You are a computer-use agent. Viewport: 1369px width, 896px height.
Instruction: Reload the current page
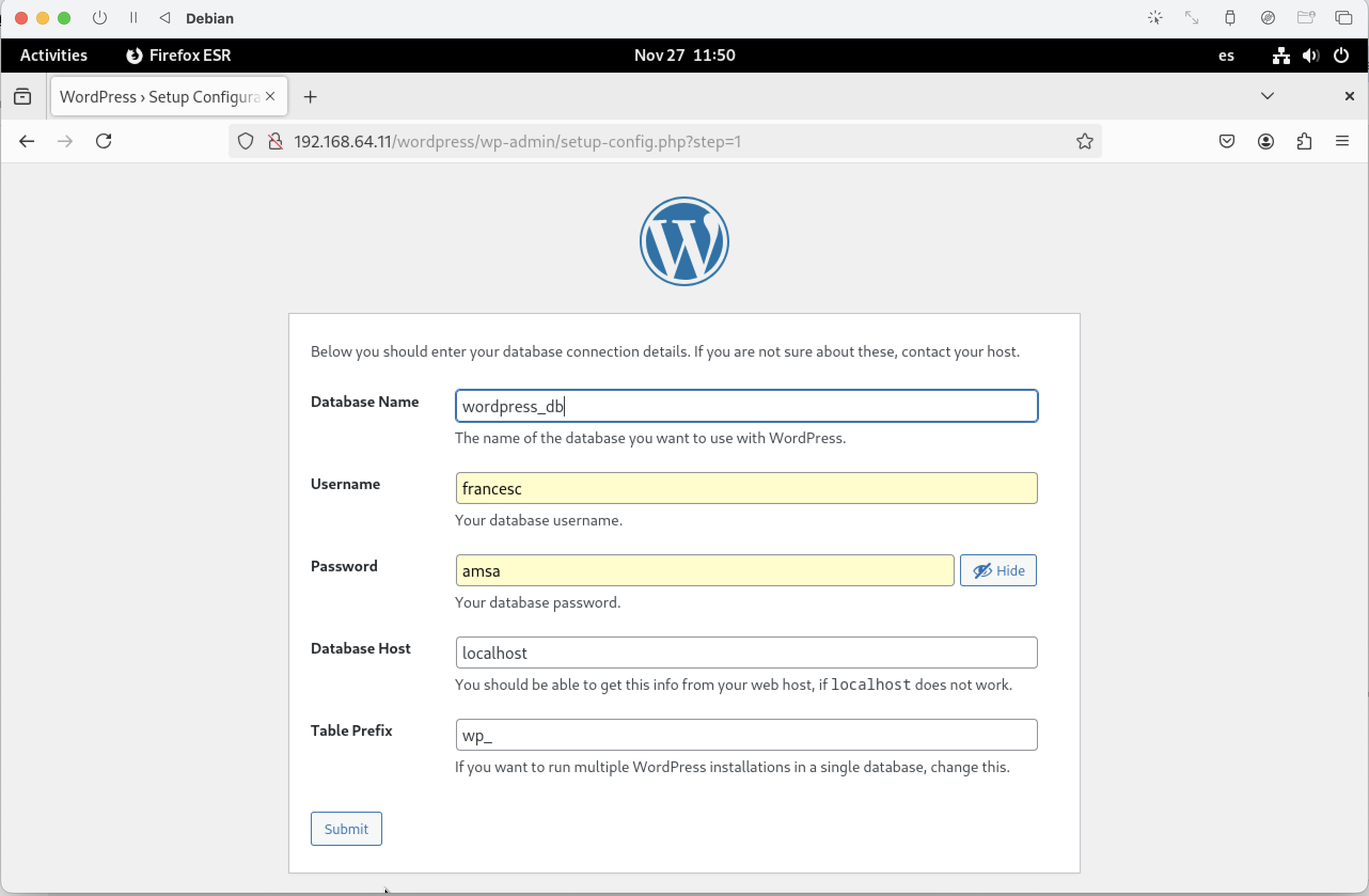[104, 141]
